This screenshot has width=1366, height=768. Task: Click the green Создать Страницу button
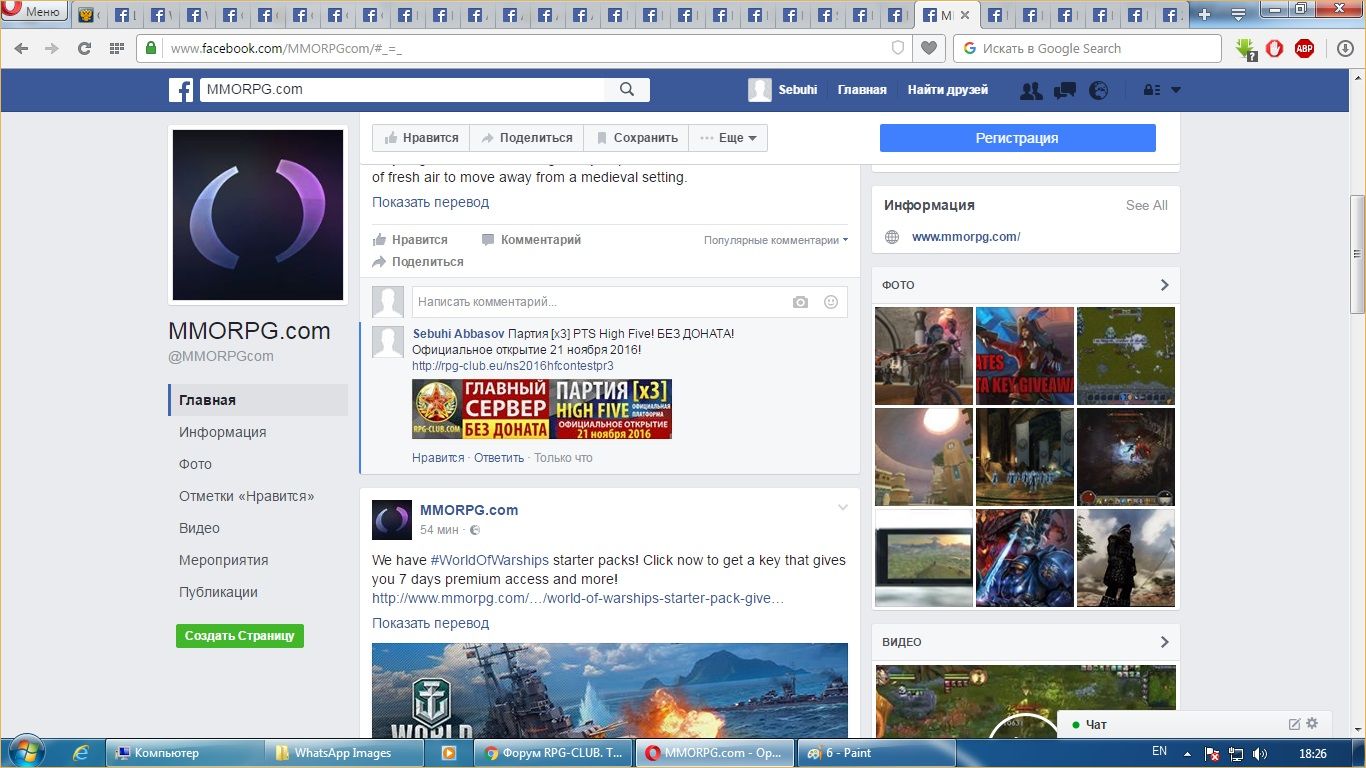[240, 636]
